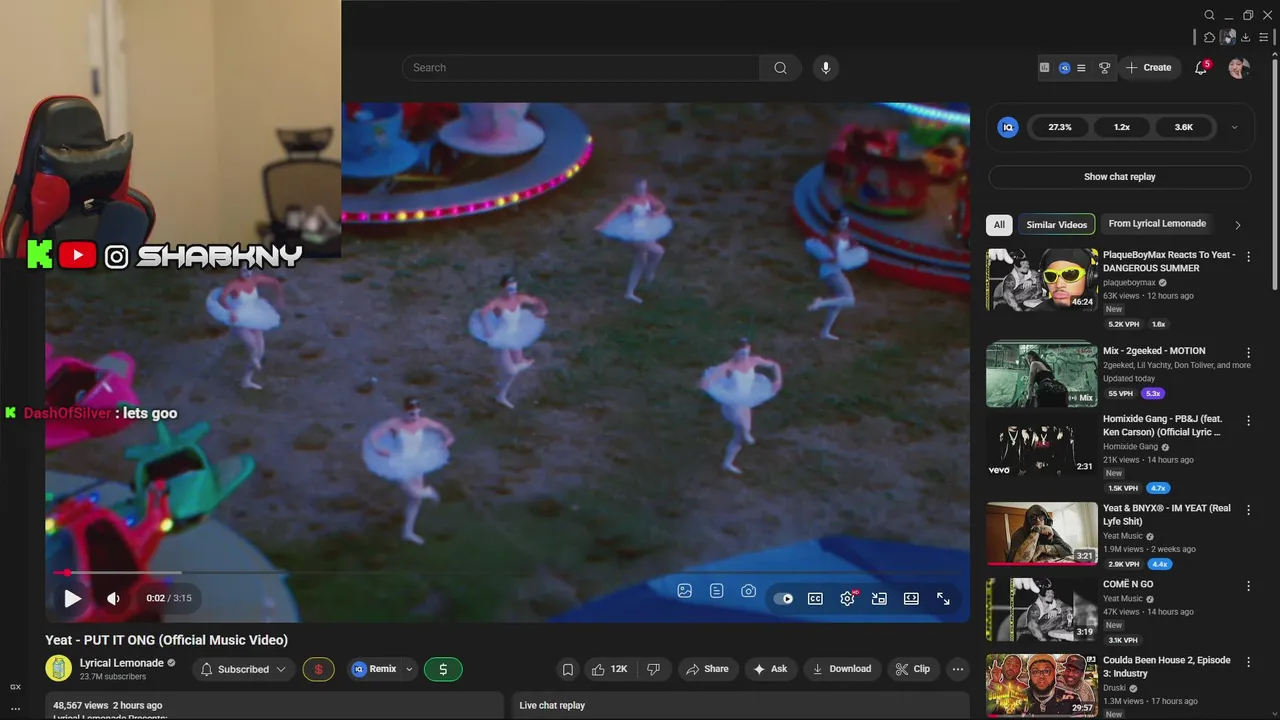This screenshot has width=1280, height=720.
Task: Open the trophy icon in the top toolbar
Action: (x=1104, y=68)
